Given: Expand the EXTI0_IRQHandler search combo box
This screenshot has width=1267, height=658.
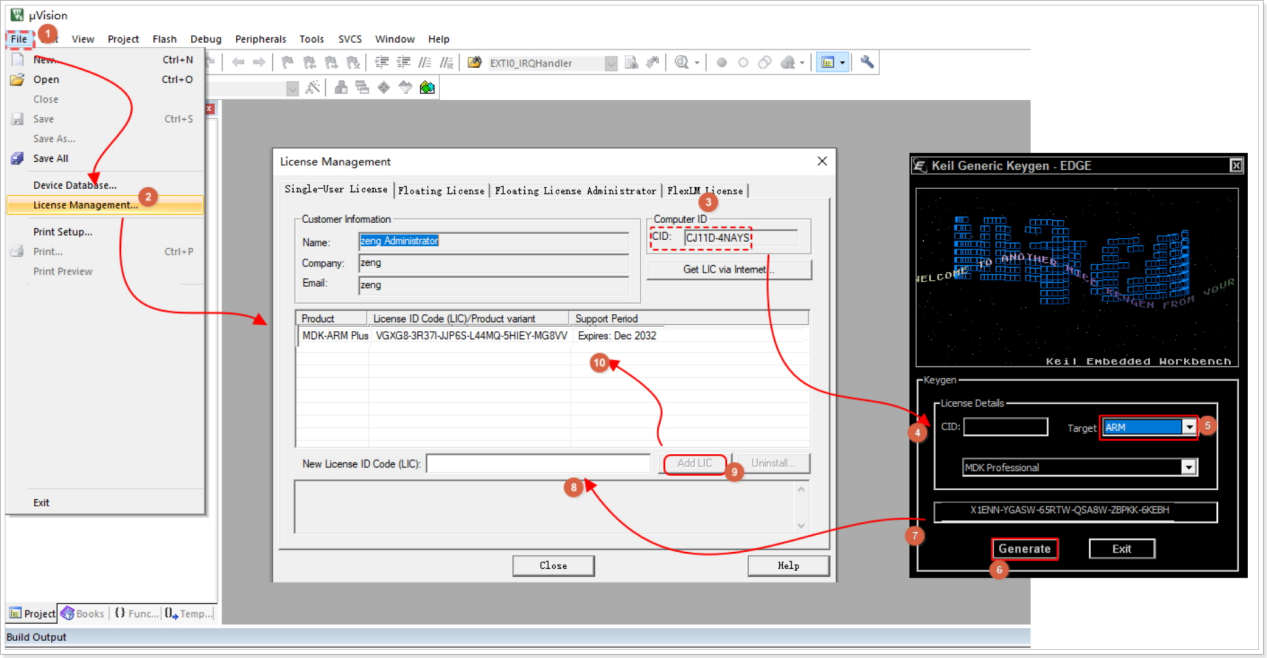Looking at the screenshot, I should tap(610, 63).
